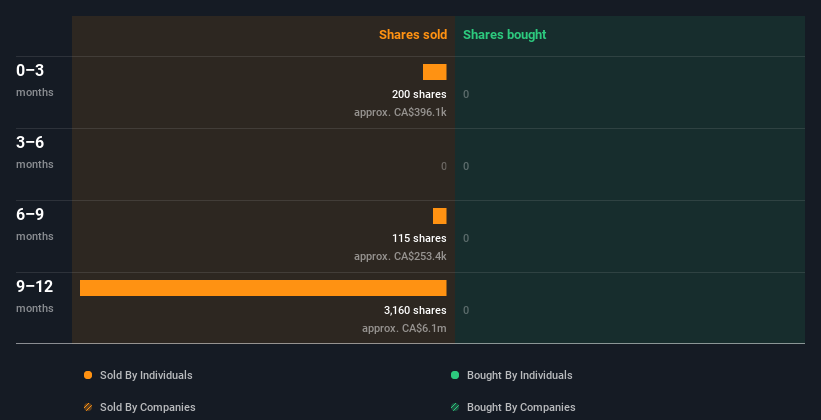This screenshot has width=821, height=420.
Task: Click the 200 shares value label
Action: click(419, 95)
